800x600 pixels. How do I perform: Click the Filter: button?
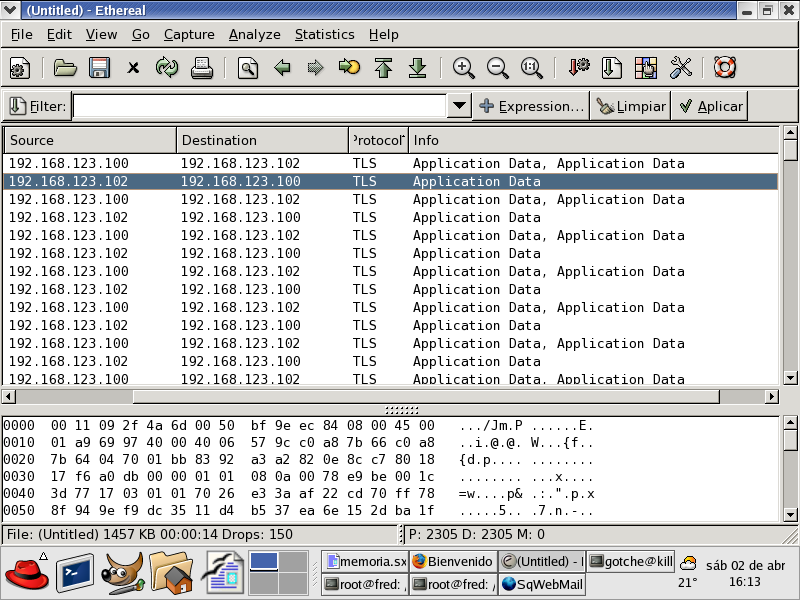tap(38, 106)
